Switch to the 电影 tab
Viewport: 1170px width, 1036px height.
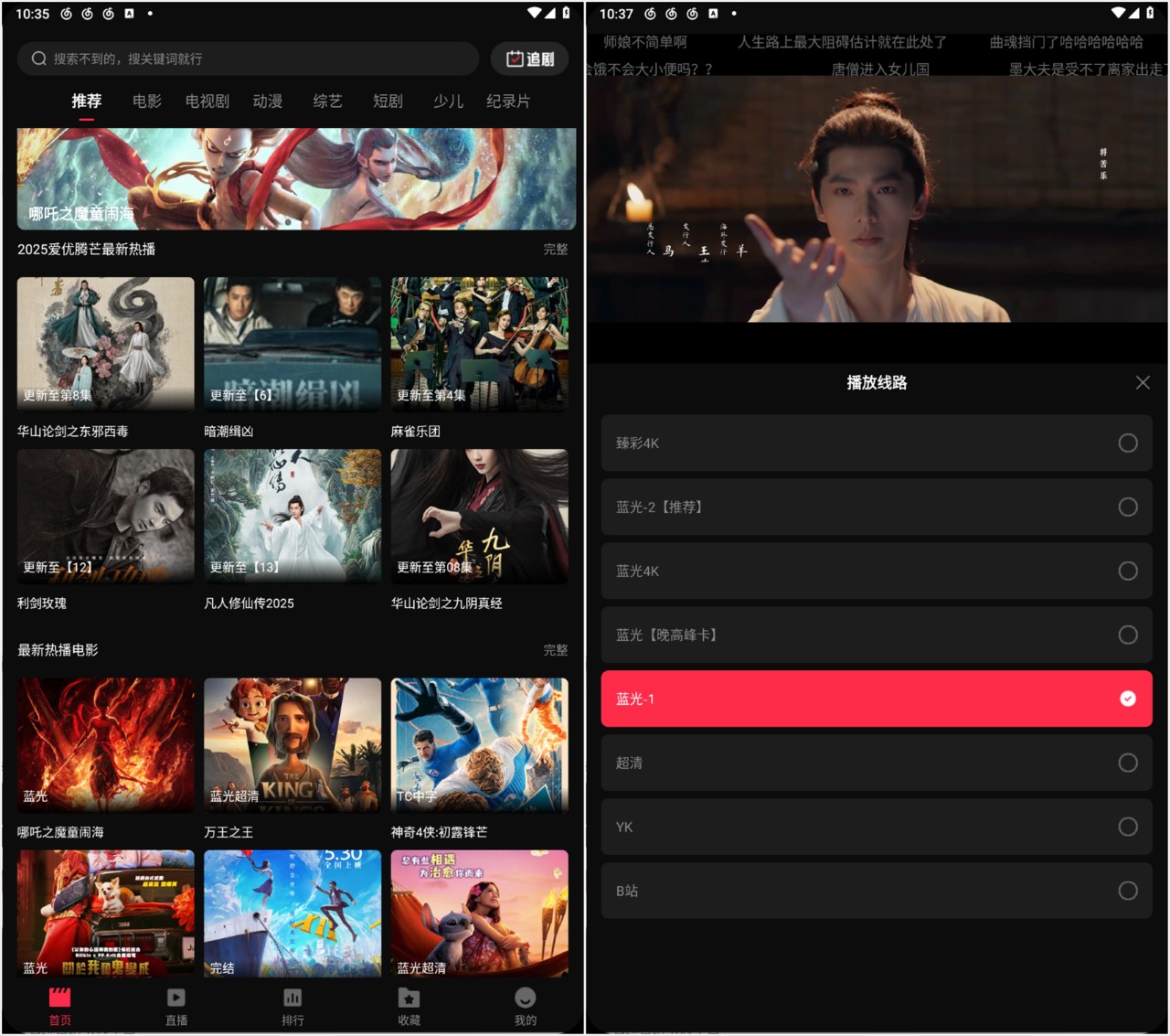coord(147,101)
